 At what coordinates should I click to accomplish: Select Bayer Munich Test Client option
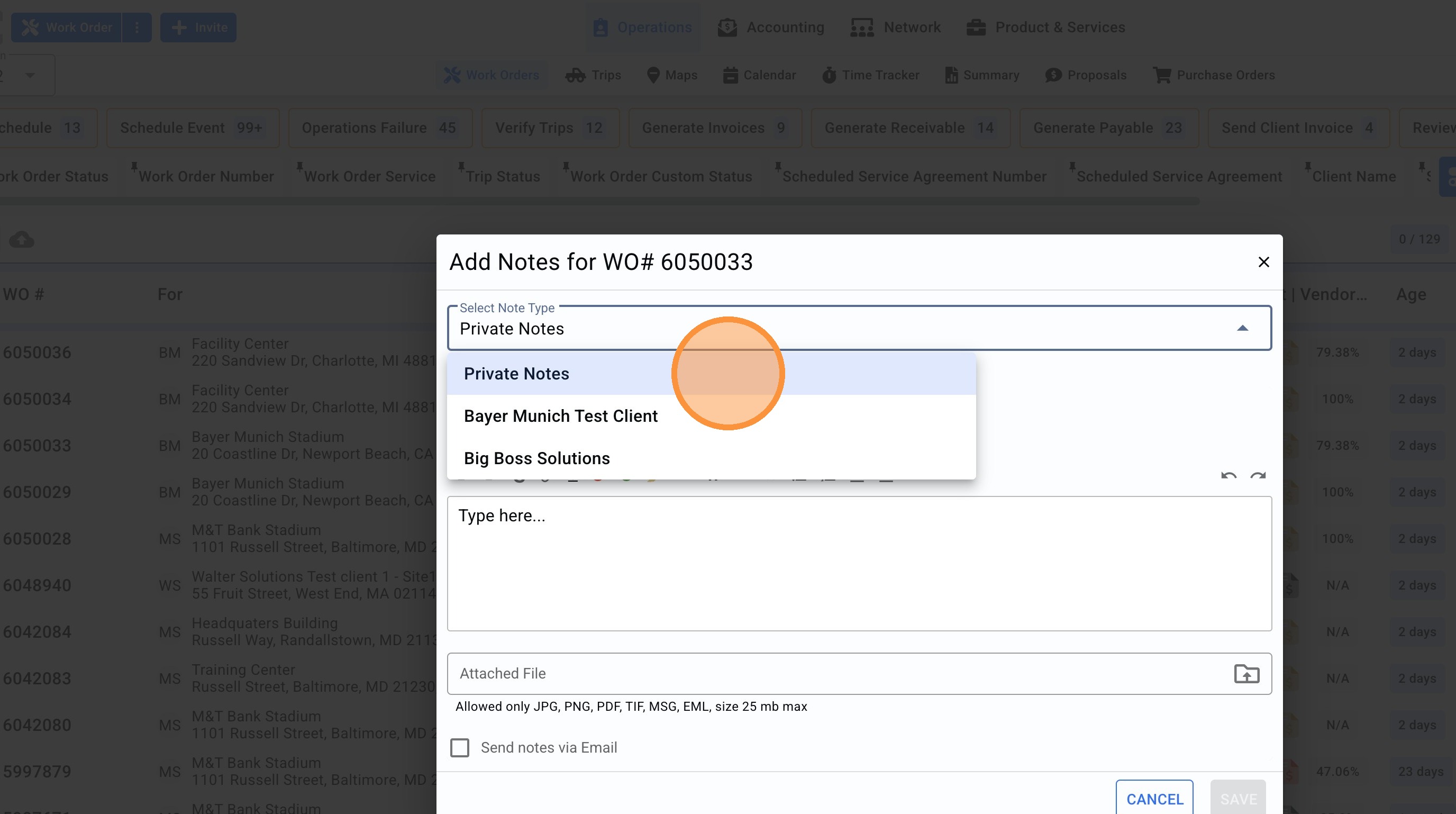point(560,416)
